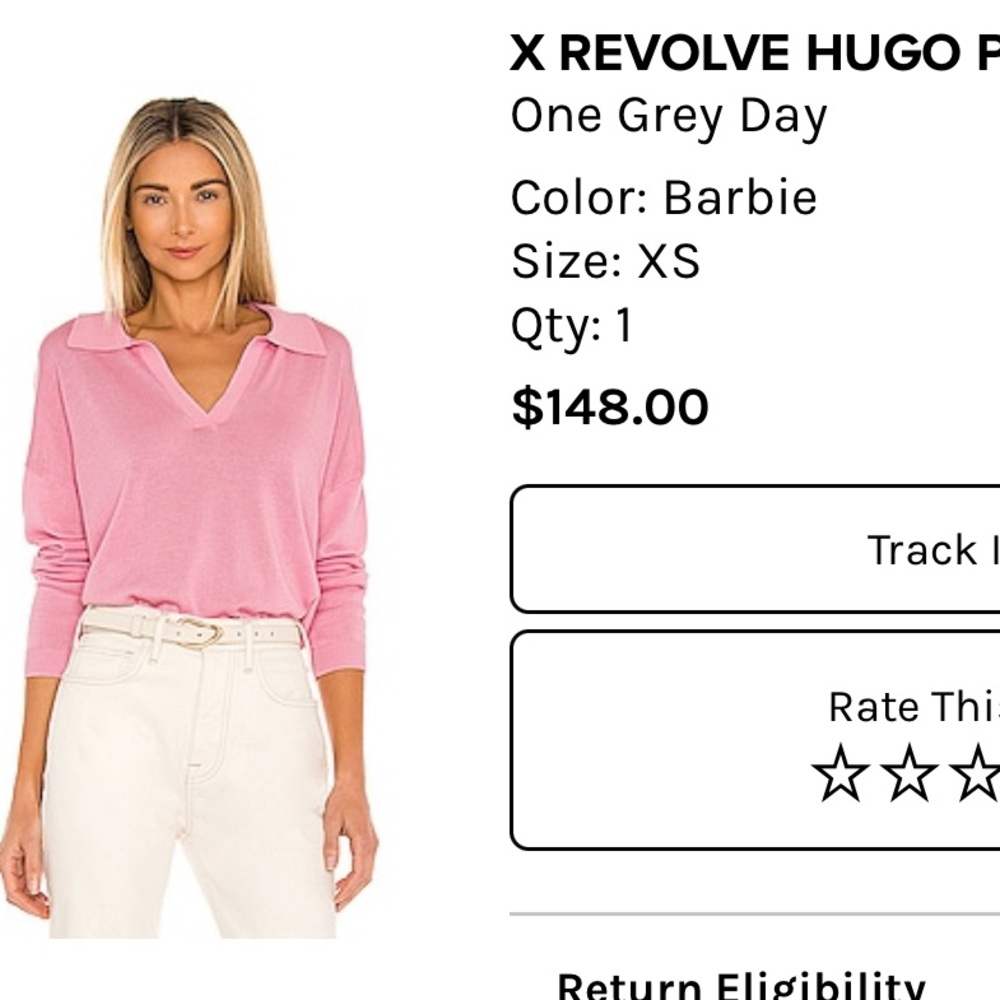The image size is (1000, 1000).
Task: Click the Qty: 1 text
Action: [x=572, y=327]
